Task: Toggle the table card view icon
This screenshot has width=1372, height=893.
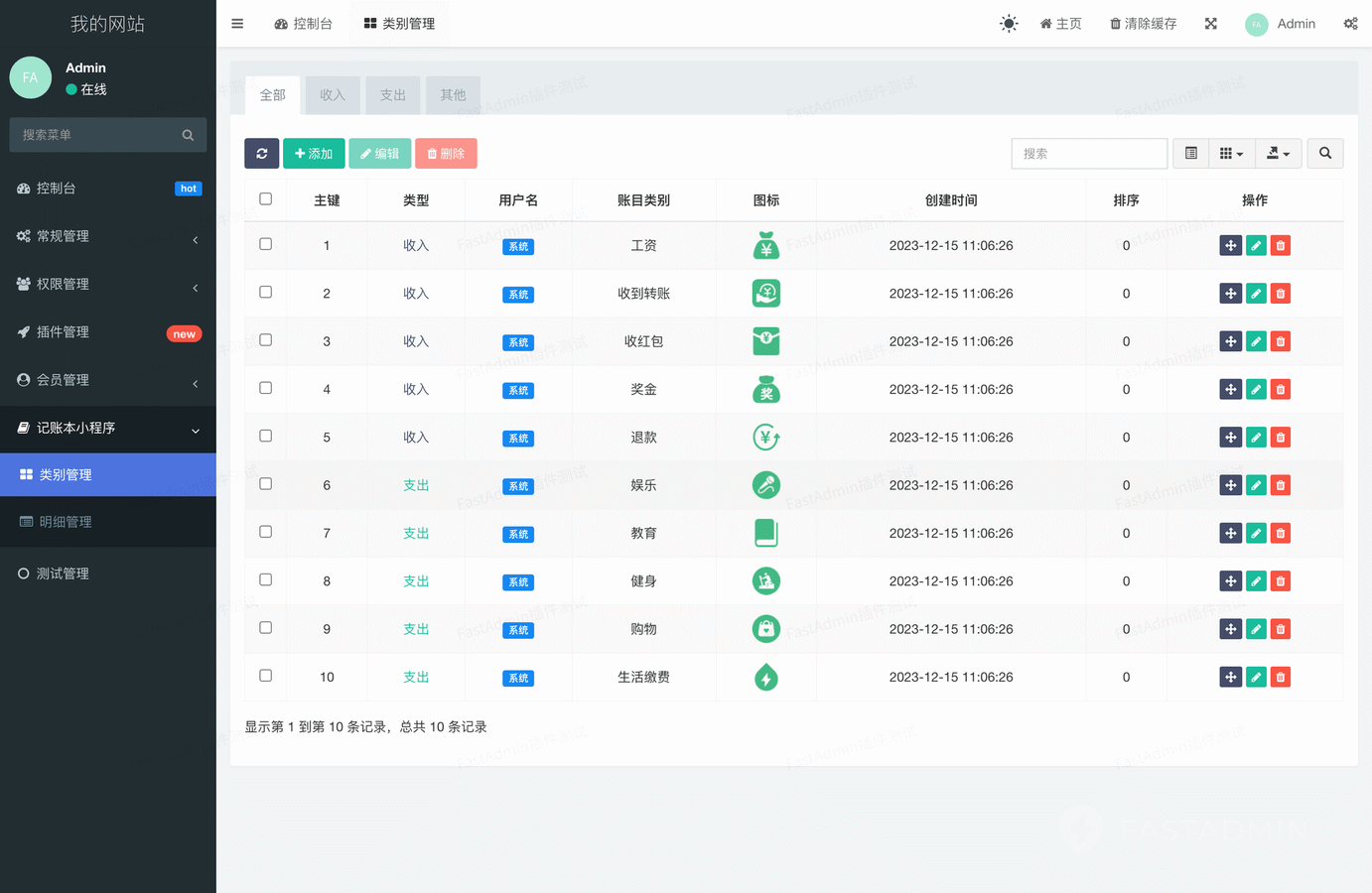Action: coord(1190,154)
